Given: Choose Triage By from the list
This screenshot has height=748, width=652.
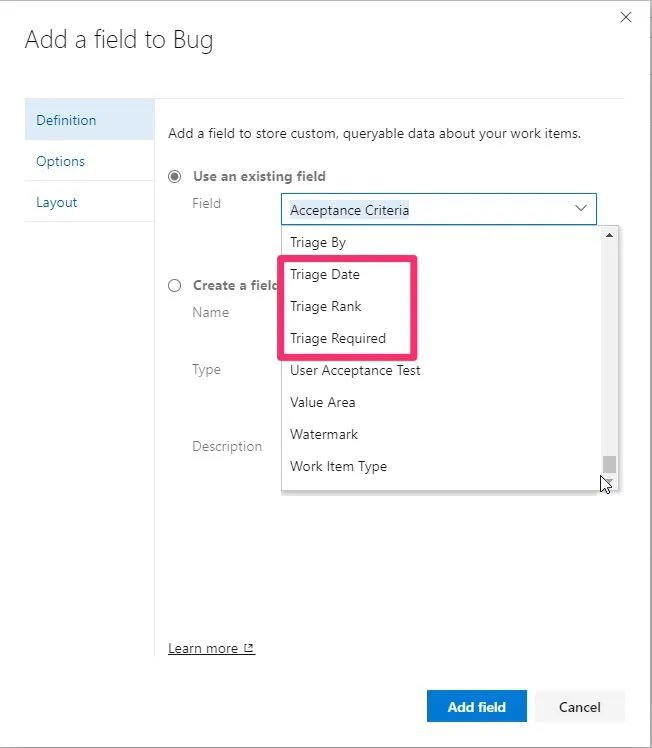Looking at the screenshot, I should (318, 242).
